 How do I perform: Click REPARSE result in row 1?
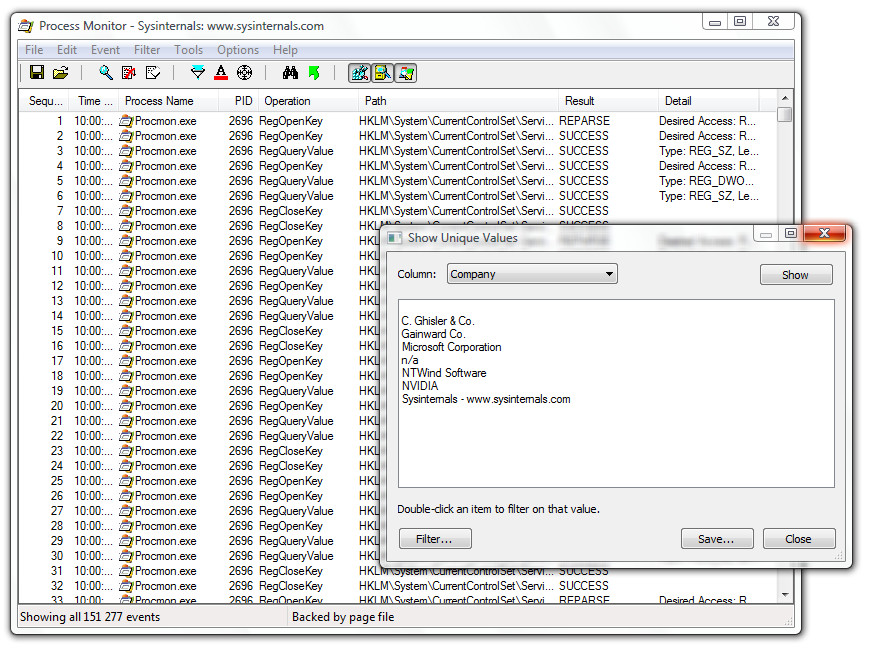tap(584, 121)
